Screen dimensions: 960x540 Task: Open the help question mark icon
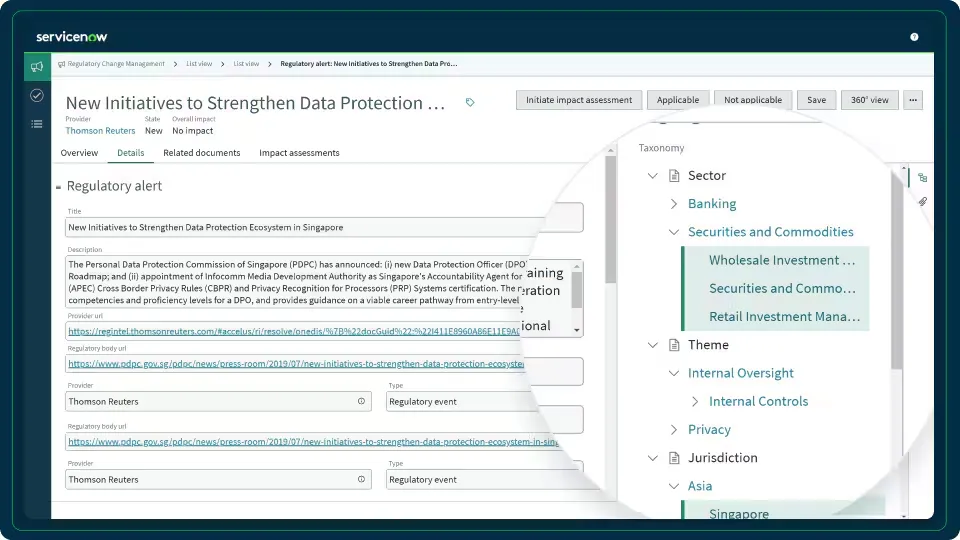pyautogui.click(x=914, y=37)
